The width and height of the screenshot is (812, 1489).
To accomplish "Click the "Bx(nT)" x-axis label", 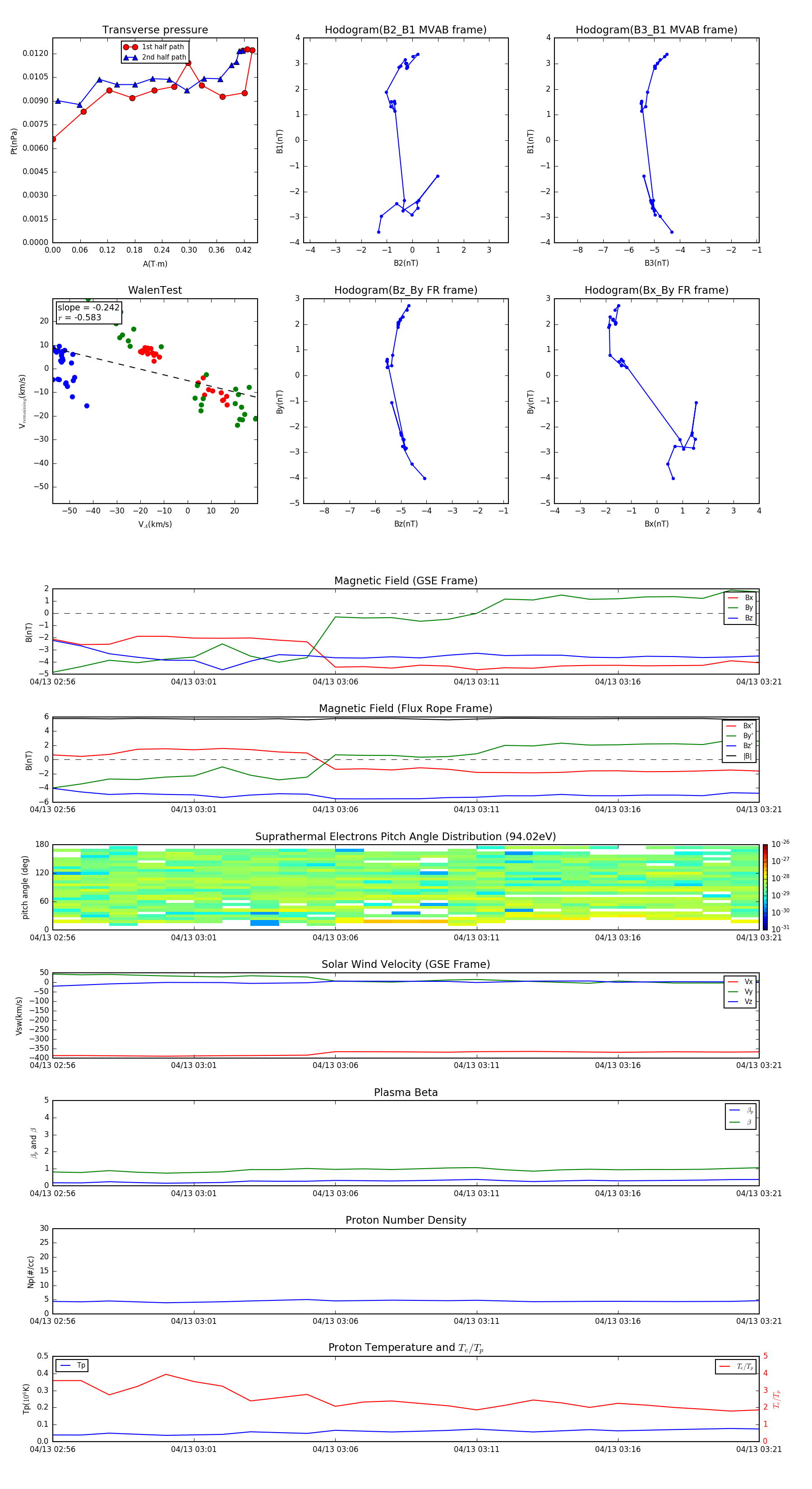I will [x=656, y=524].
